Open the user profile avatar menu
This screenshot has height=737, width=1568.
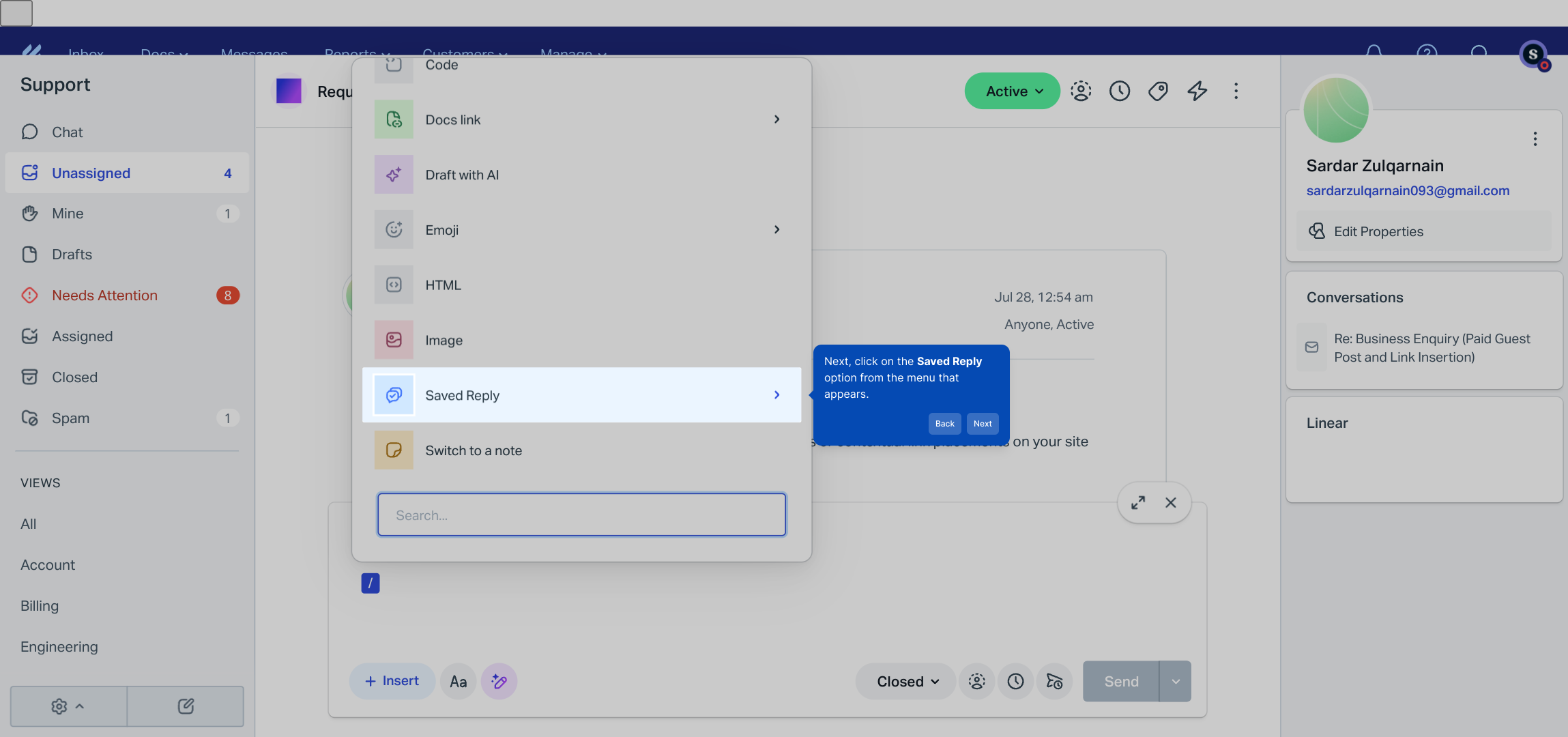click(x=1533, y=54)
